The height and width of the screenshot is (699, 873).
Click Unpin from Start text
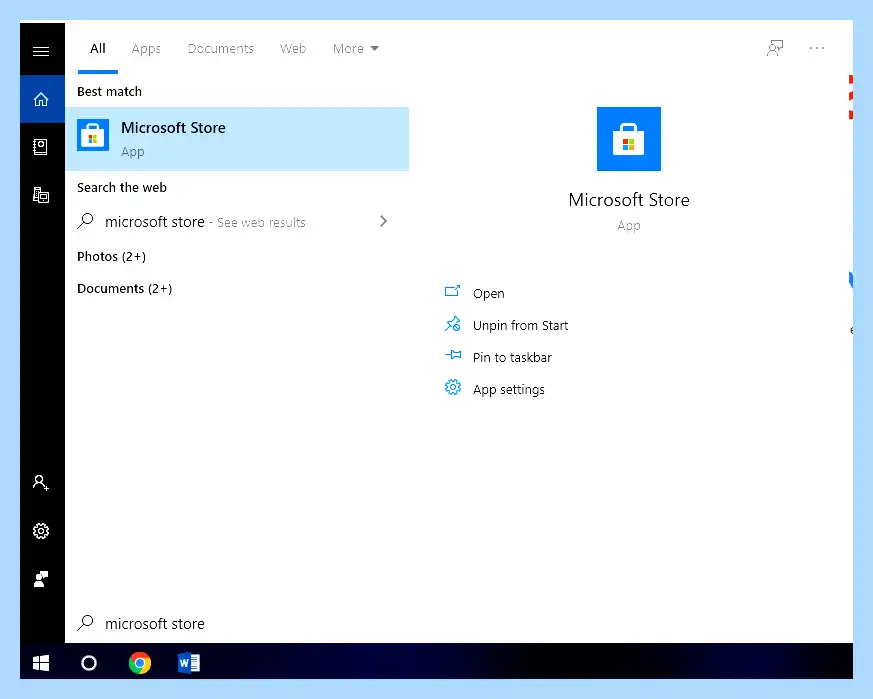point(520,325)
